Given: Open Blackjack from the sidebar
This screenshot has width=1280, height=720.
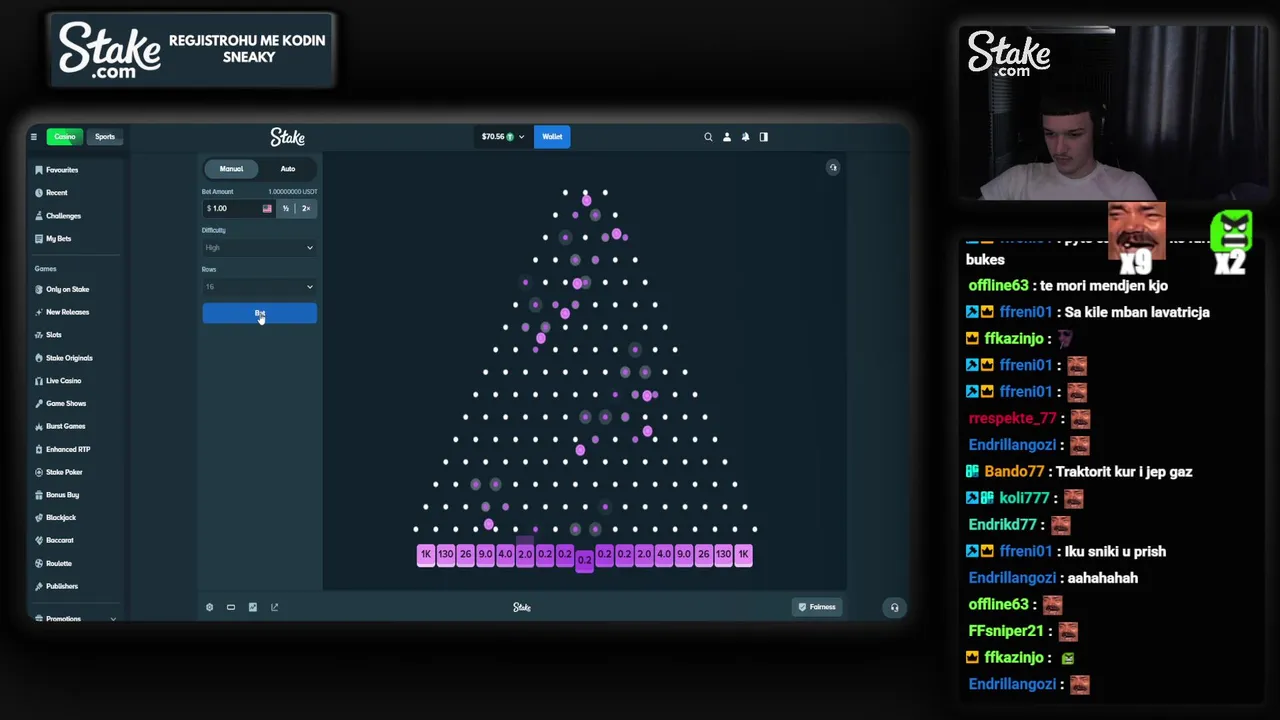Looking at the screenshot, I should tap(61, 518).
